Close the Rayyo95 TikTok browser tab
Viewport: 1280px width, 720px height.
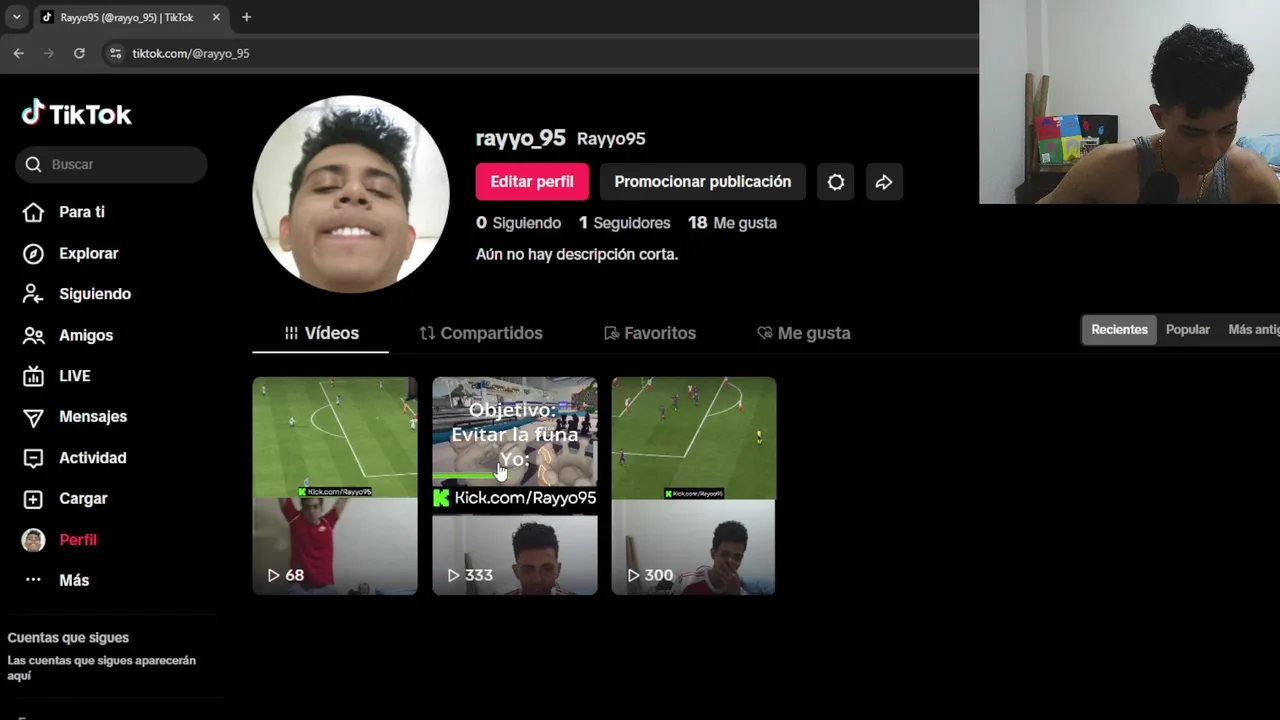[x=216, y=17]
